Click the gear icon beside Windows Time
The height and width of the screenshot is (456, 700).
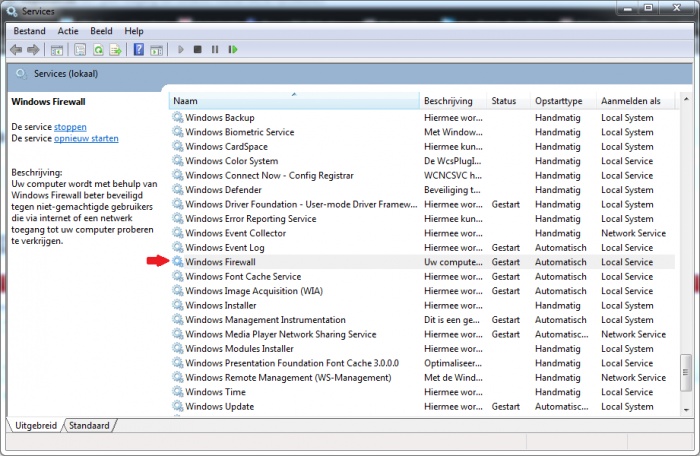(x=178, y=392)
